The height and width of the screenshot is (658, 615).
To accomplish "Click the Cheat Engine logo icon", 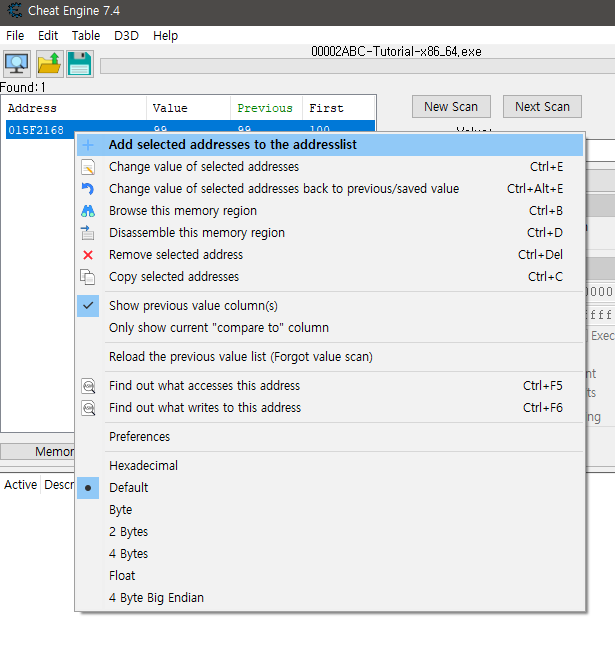I will [x=15, y=10].
